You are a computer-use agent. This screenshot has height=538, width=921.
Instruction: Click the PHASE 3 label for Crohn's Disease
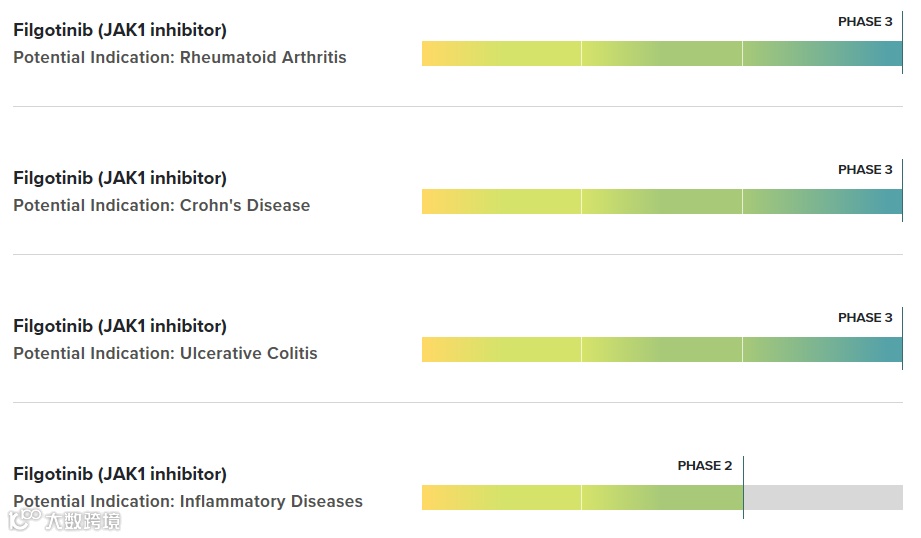(865, 170)
